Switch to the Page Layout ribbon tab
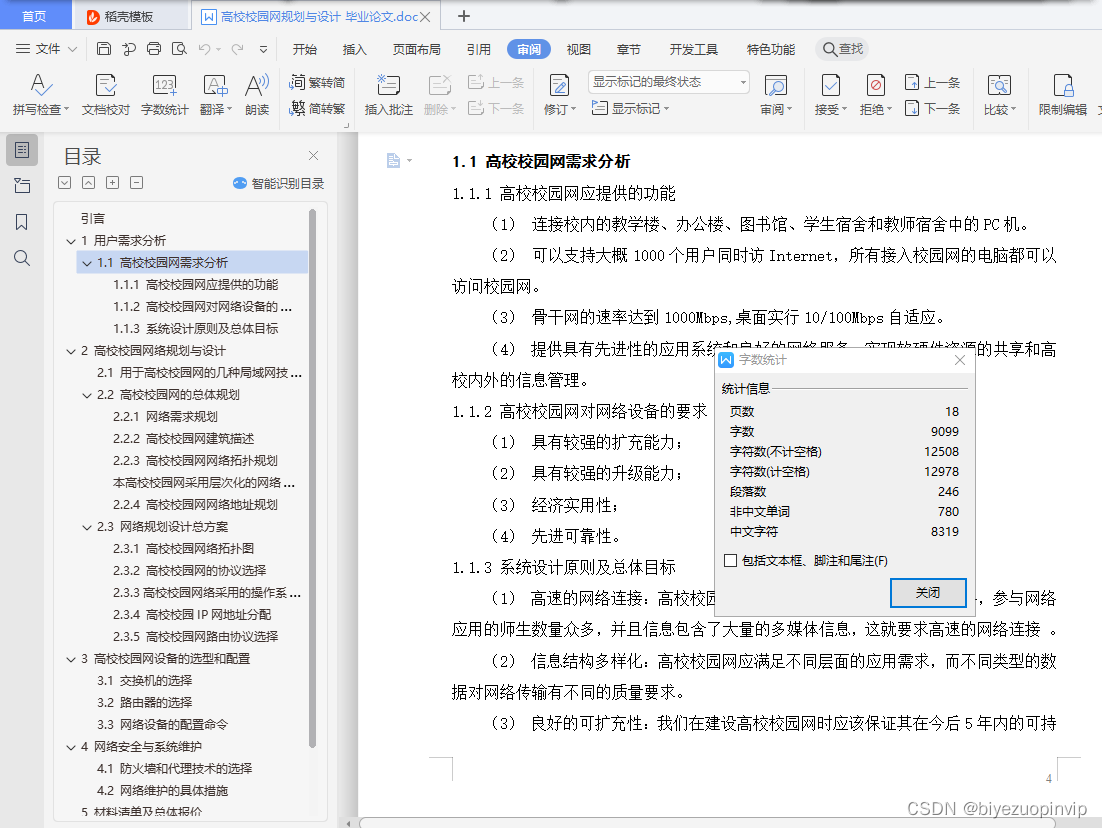The height and width of the screenshot is (828, 1102). [x=417, y=49]
